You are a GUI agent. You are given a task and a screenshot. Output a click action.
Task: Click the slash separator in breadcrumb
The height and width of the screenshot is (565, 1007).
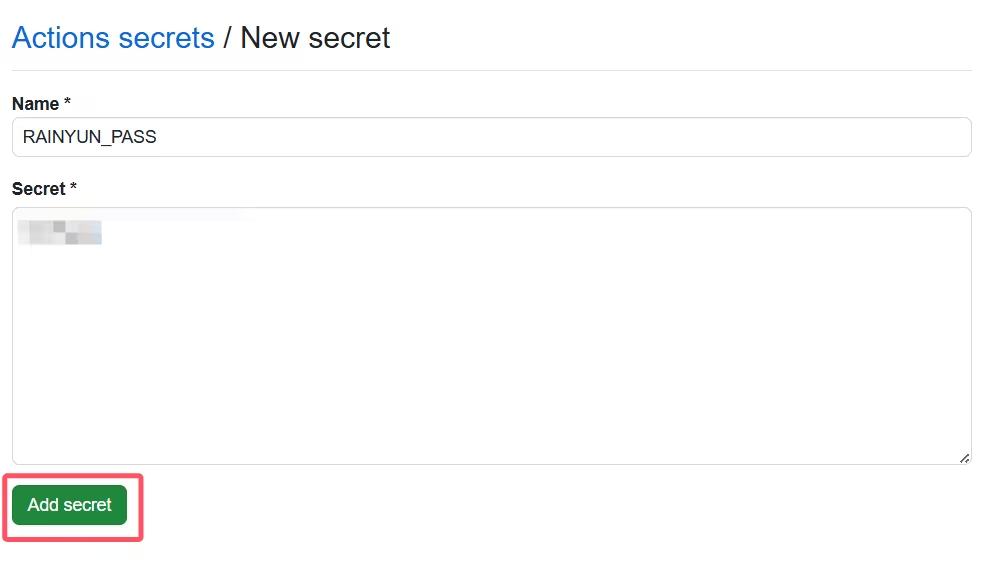228,38
